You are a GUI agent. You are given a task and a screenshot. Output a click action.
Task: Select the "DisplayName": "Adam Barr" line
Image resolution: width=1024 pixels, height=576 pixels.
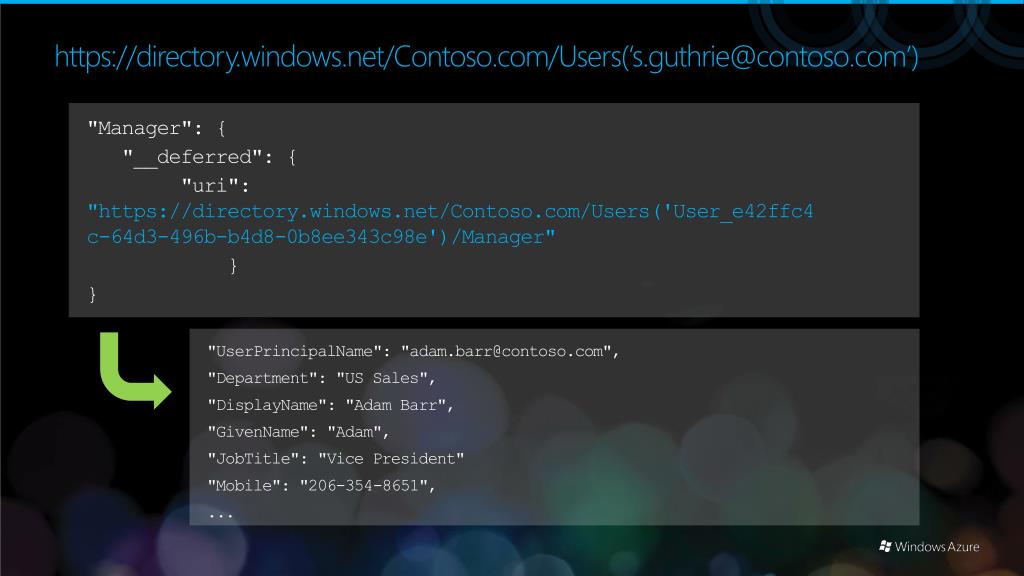[x=330, y=405]
